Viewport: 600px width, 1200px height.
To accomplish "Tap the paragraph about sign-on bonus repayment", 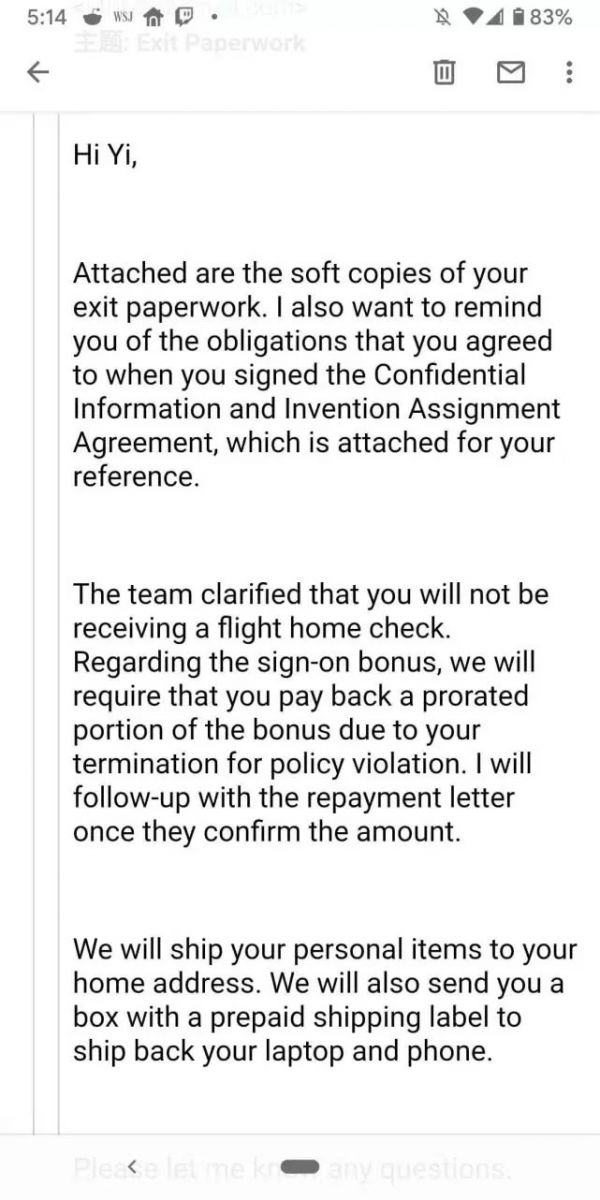I will (310, 712).
